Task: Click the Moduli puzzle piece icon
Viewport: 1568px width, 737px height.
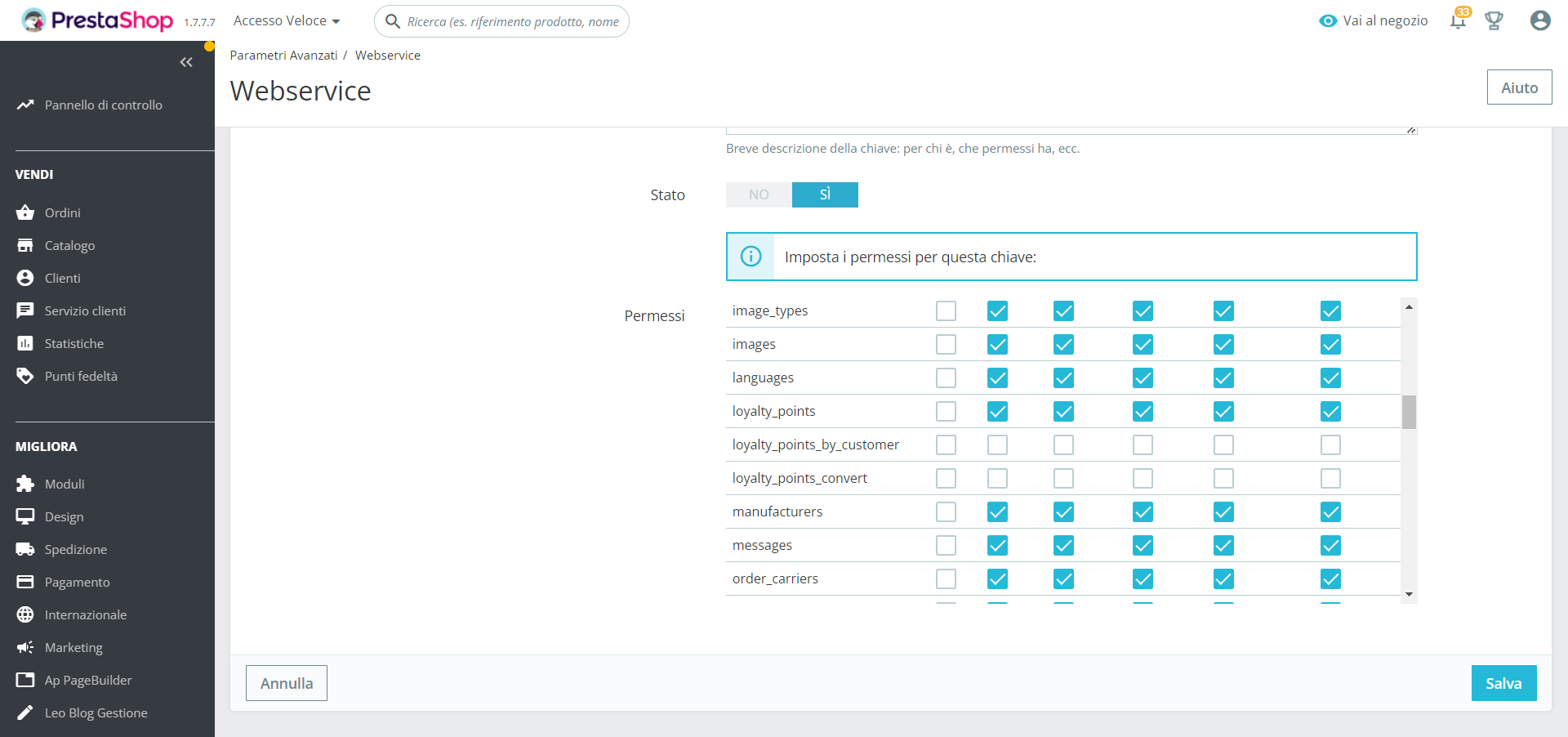Action: point(25,484)
